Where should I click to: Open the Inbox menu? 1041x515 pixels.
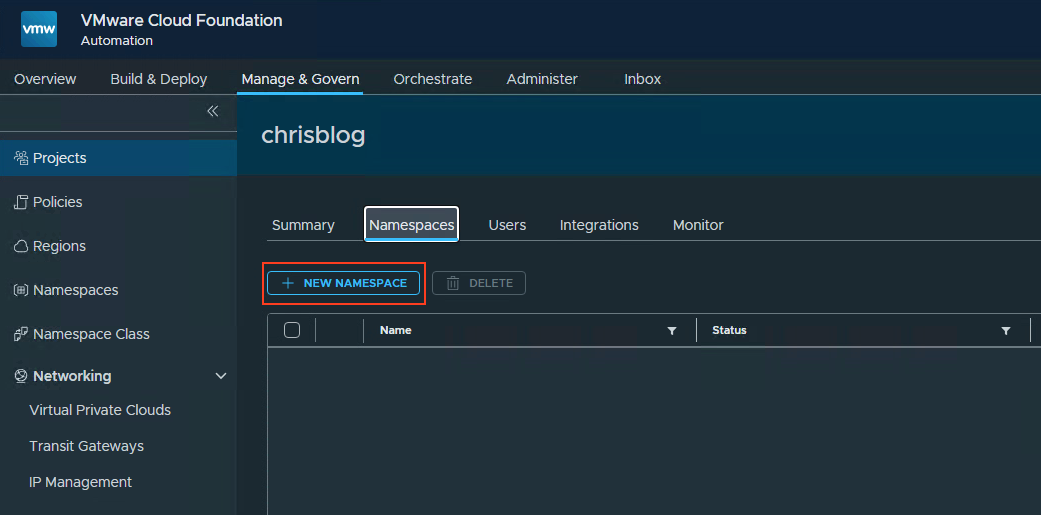pos(643,79)
